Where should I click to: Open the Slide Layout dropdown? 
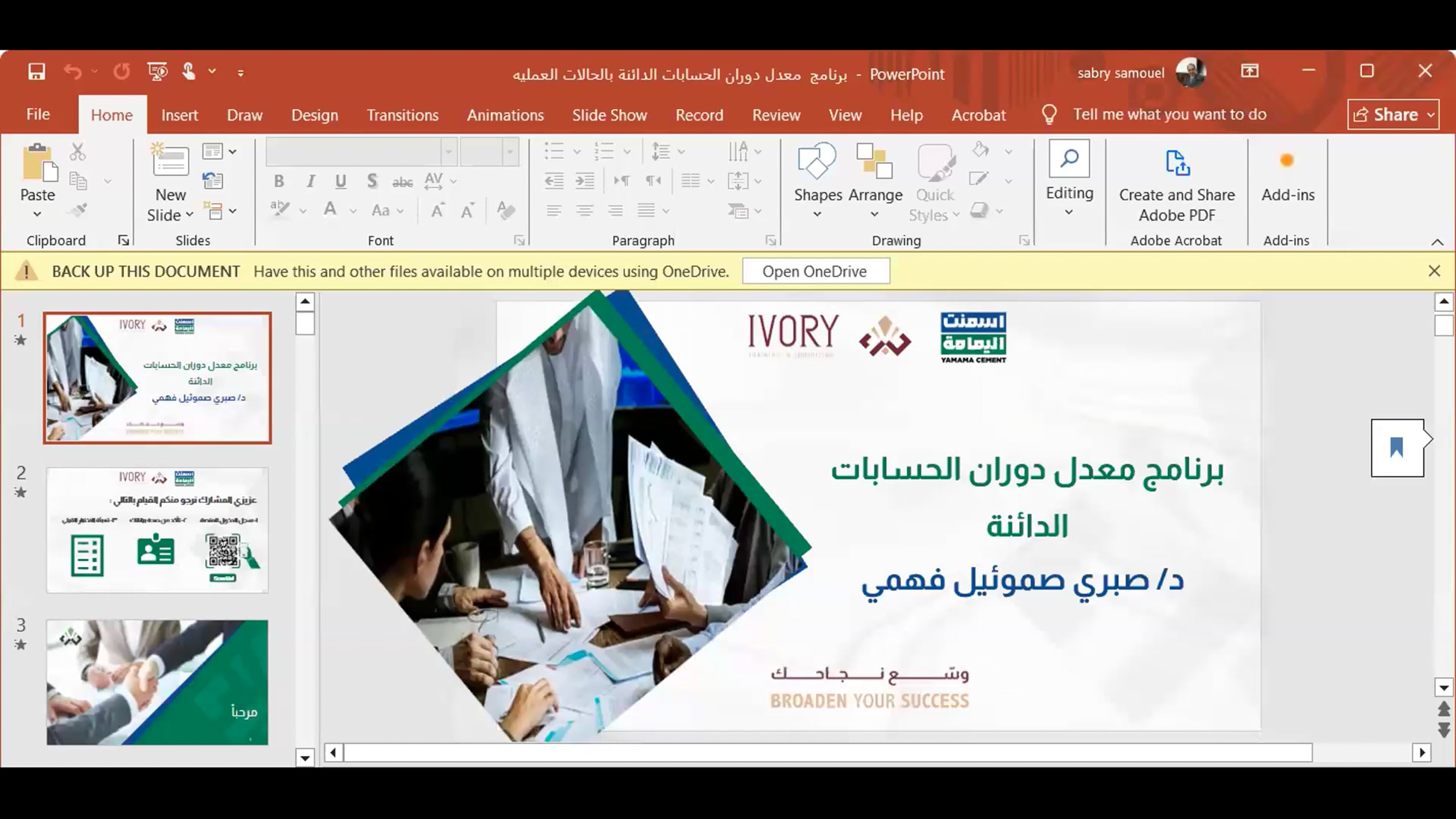coord(219,151)
